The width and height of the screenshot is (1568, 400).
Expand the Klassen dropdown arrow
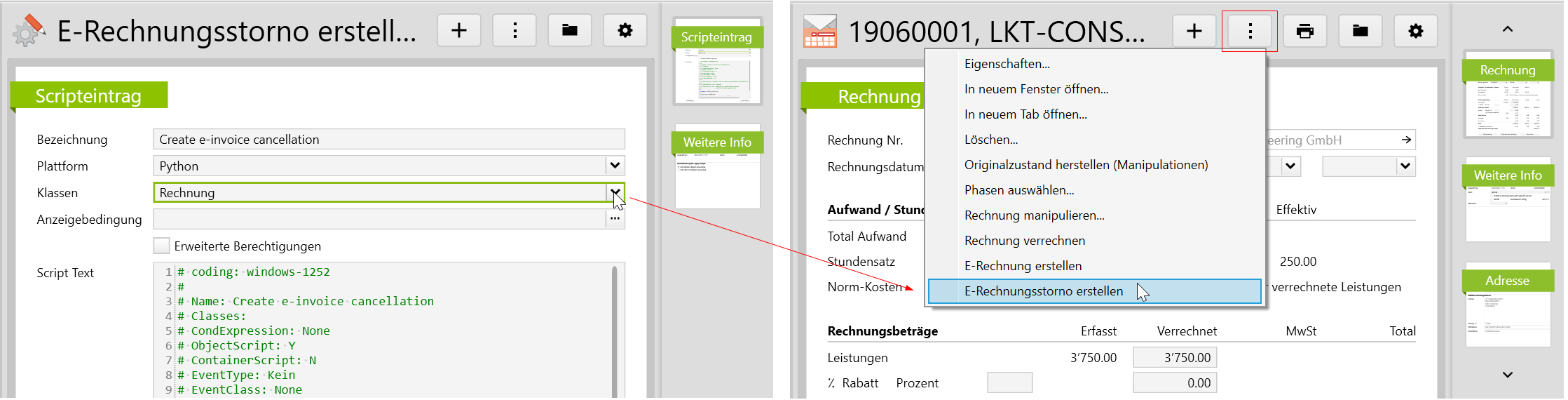[x=615, y=192]
